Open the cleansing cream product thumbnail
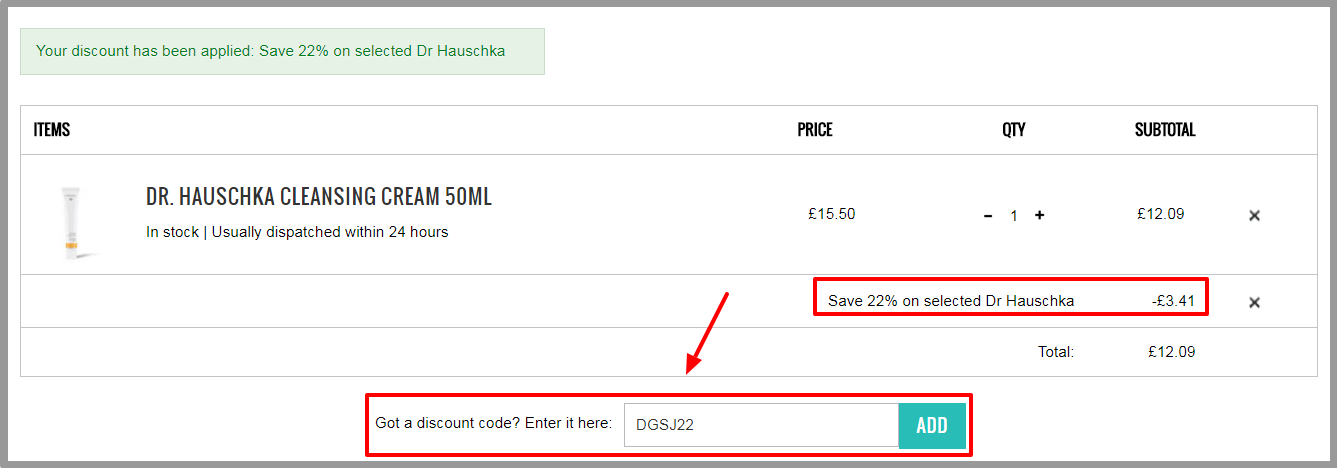This screenshot has width=1337, height=468. pyautogui.click(x=72, y=224)
